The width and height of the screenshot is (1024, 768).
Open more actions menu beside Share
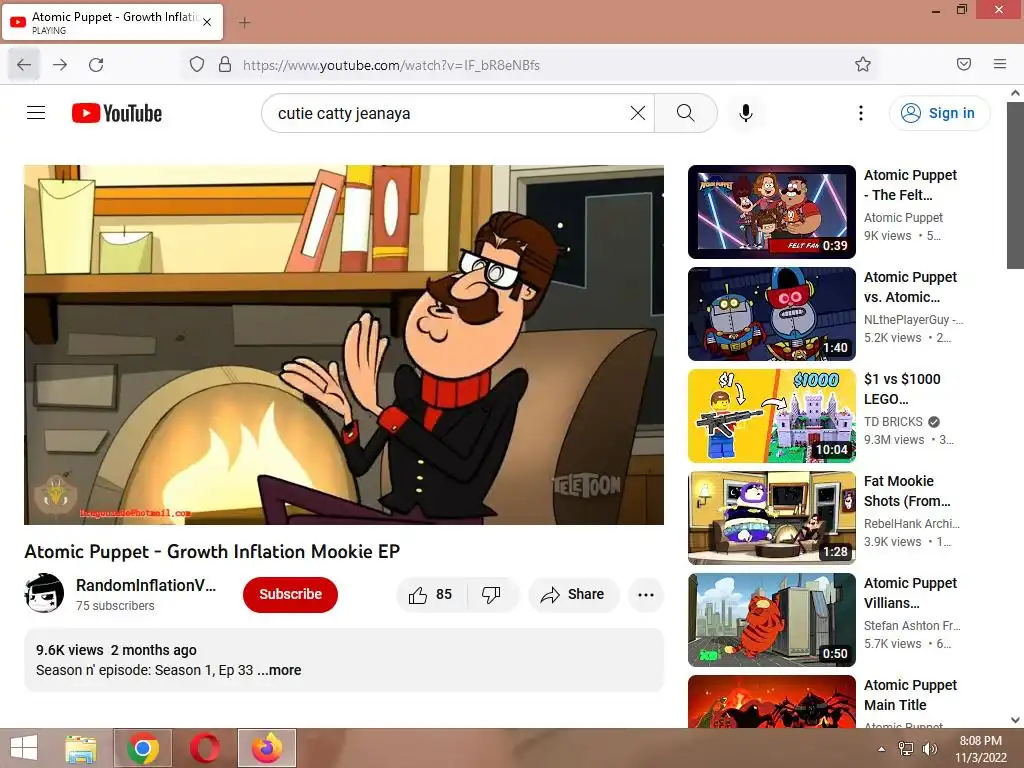coord(646,595)
